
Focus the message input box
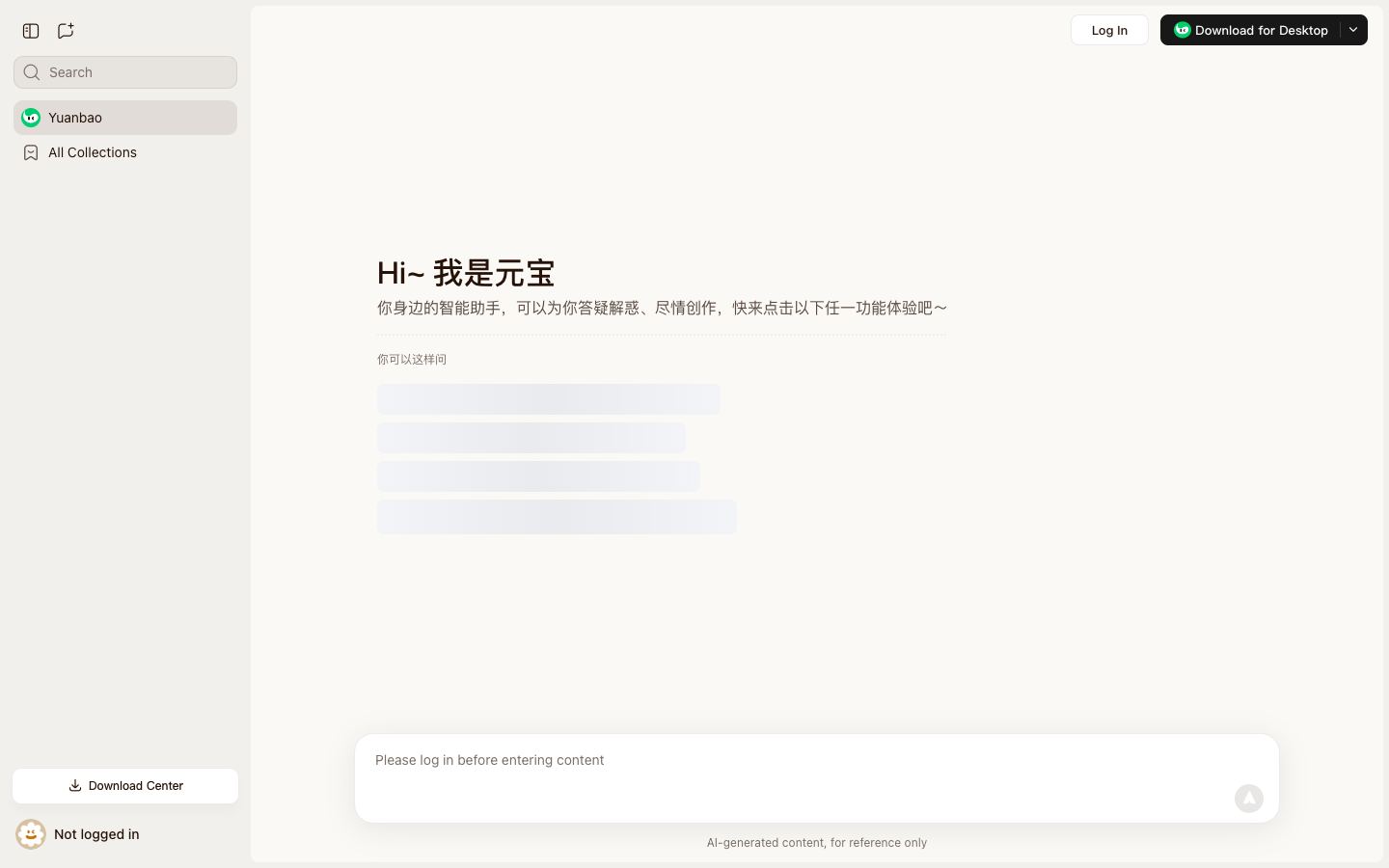pos(817,778)
